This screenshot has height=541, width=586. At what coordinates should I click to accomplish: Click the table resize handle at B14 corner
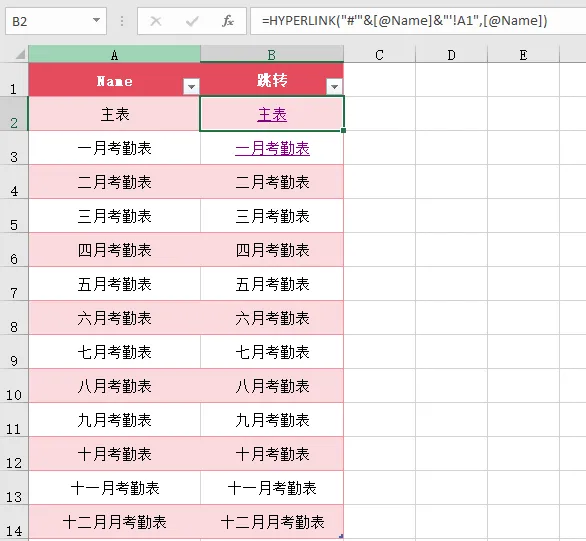(341, 536)
